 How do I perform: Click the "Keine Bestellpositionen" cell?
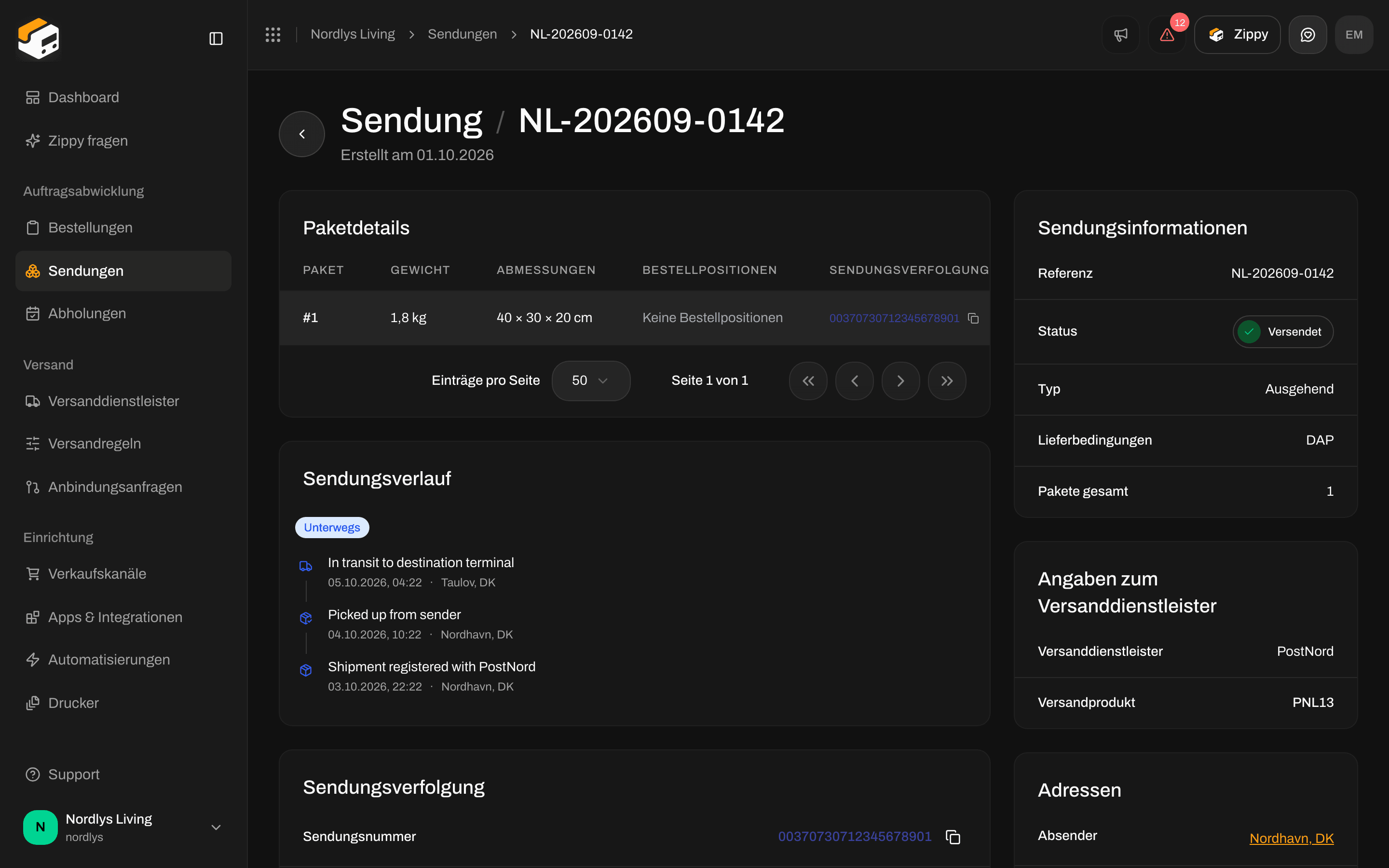coord(712,318)
